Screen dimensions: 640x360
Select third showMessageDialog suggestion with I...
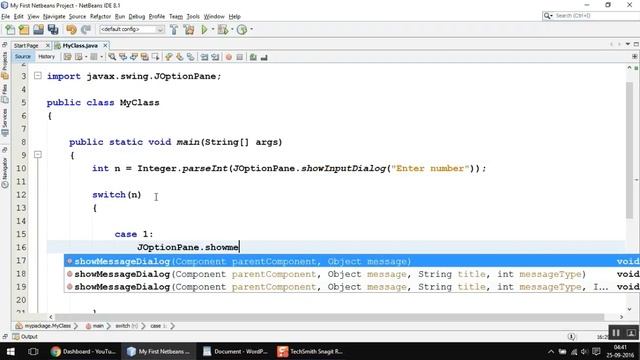(x=352, y=287)
